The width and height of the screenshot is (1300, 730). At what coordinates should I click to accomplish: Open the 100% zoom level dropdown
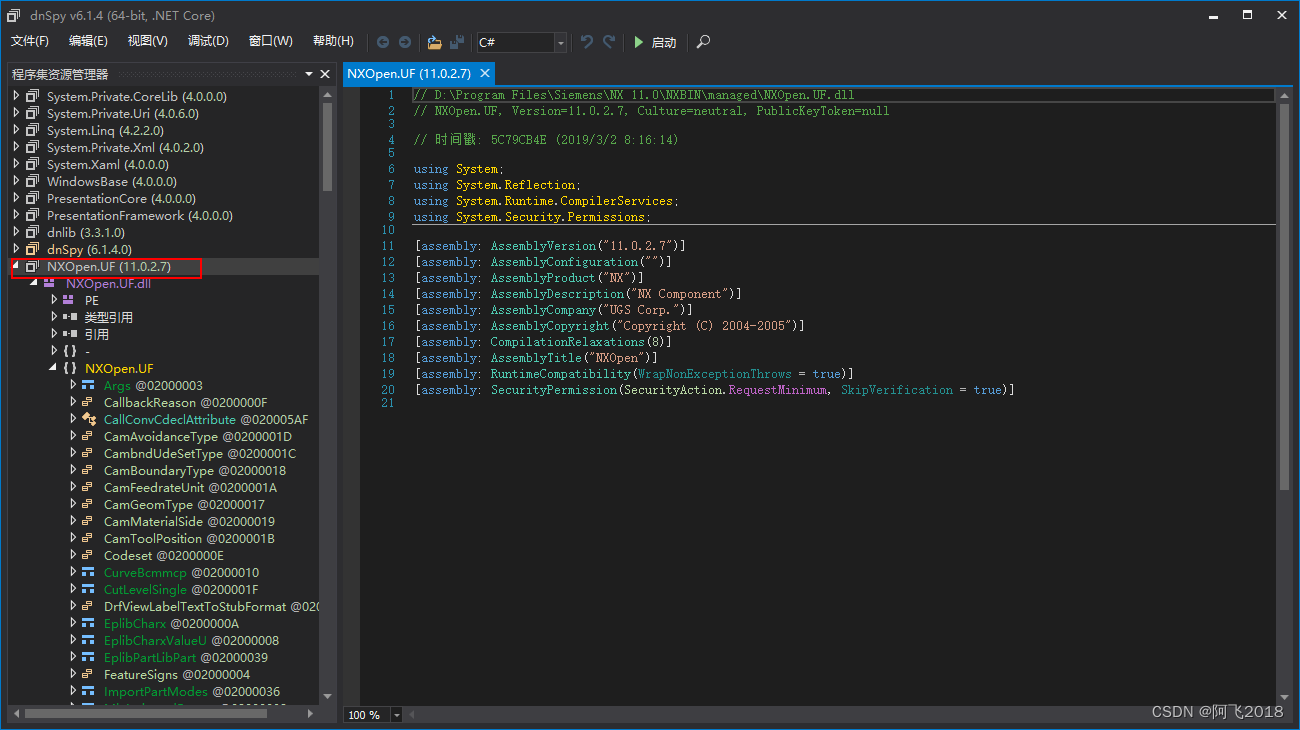pos(396,714)
